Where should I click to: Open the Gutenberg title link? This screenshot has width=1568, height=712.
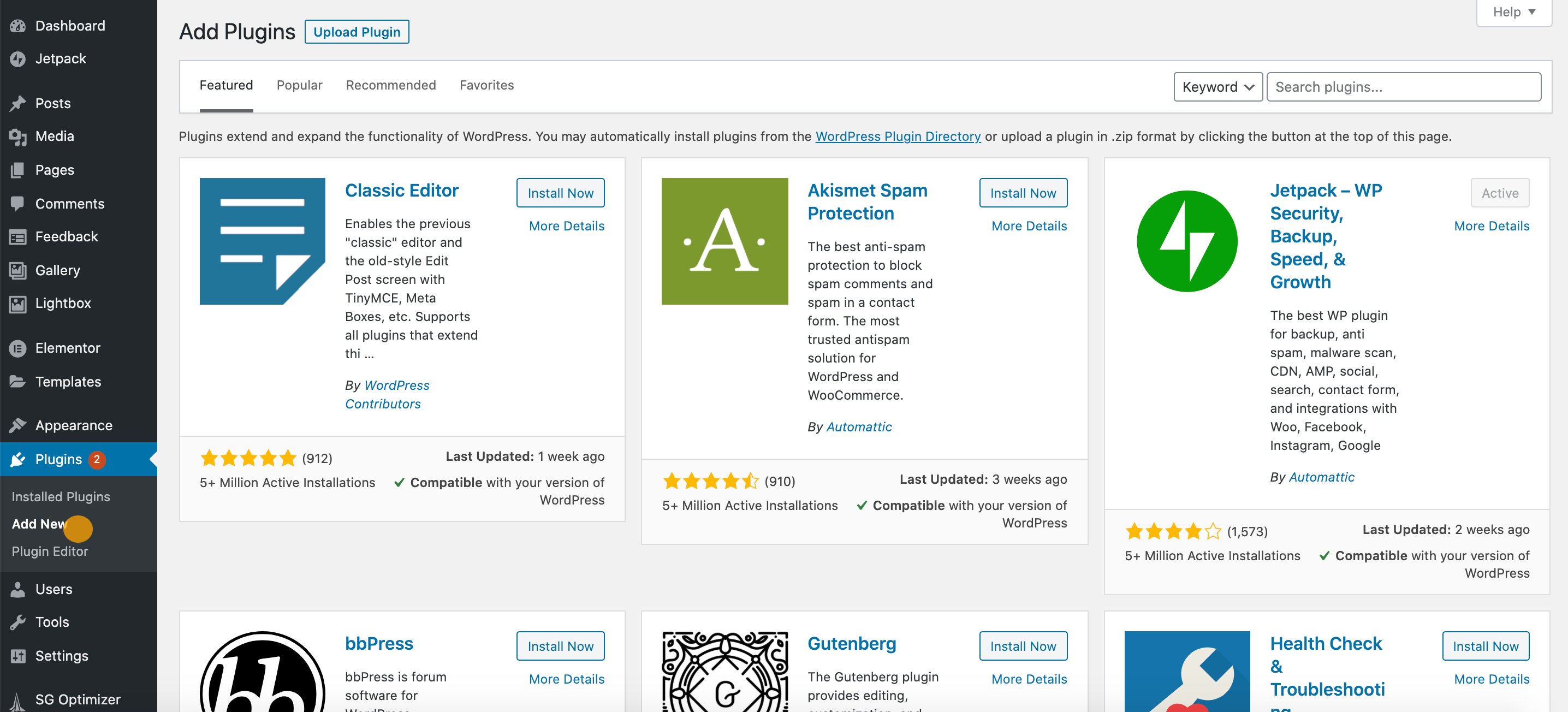click(852, 644)
